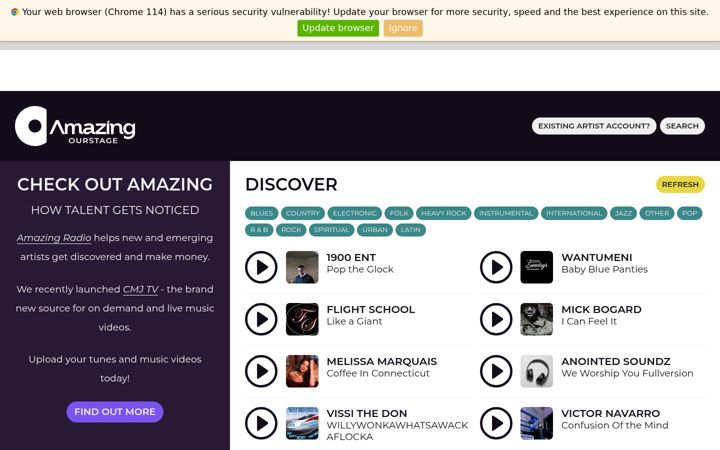This screenshot has height=450, width=720.
Task: Open Melissa Marquais photo thumbnail
Action: click(302, 371)
